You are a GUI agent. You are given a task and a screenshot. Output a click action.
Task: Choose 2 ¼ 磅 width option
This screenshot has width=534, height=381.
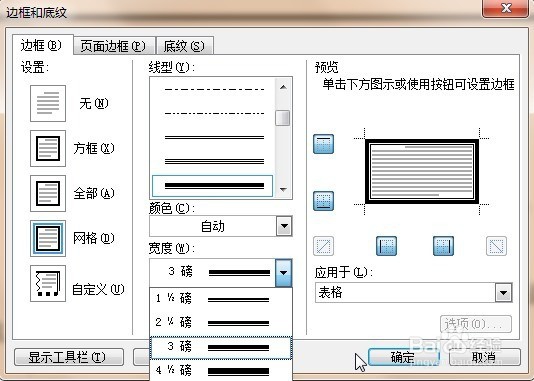point(221,322)
